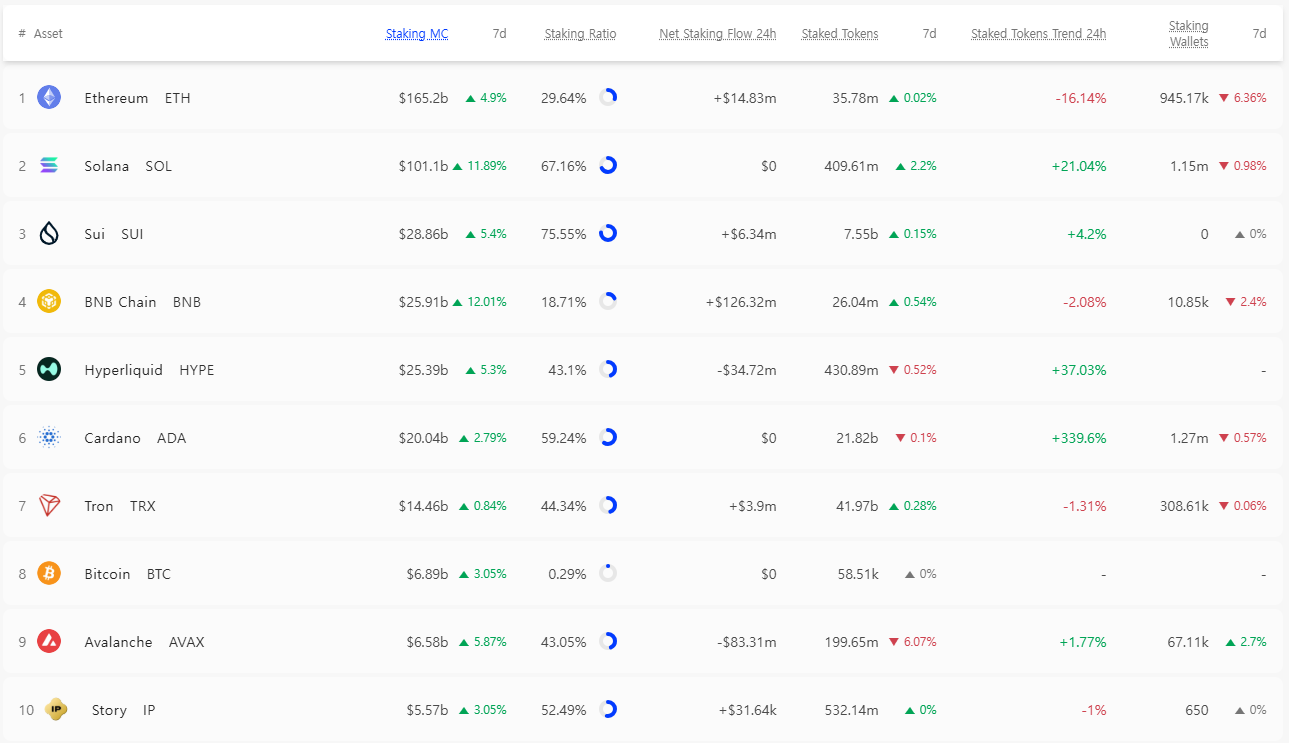The height and width of the screenshot is (743, 1289).
Task: Click the +$31.64k net staking flow
Action: click(747, 710)
